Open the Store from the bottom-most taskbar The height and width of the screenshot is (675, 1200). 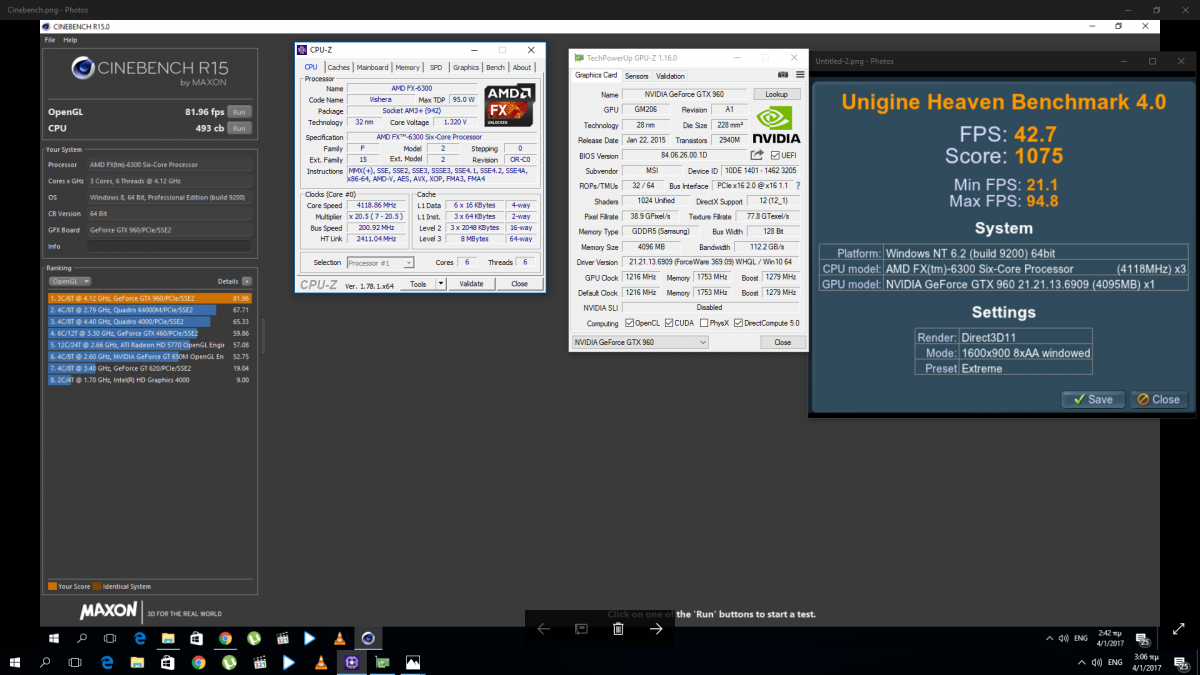click(167, 662)
